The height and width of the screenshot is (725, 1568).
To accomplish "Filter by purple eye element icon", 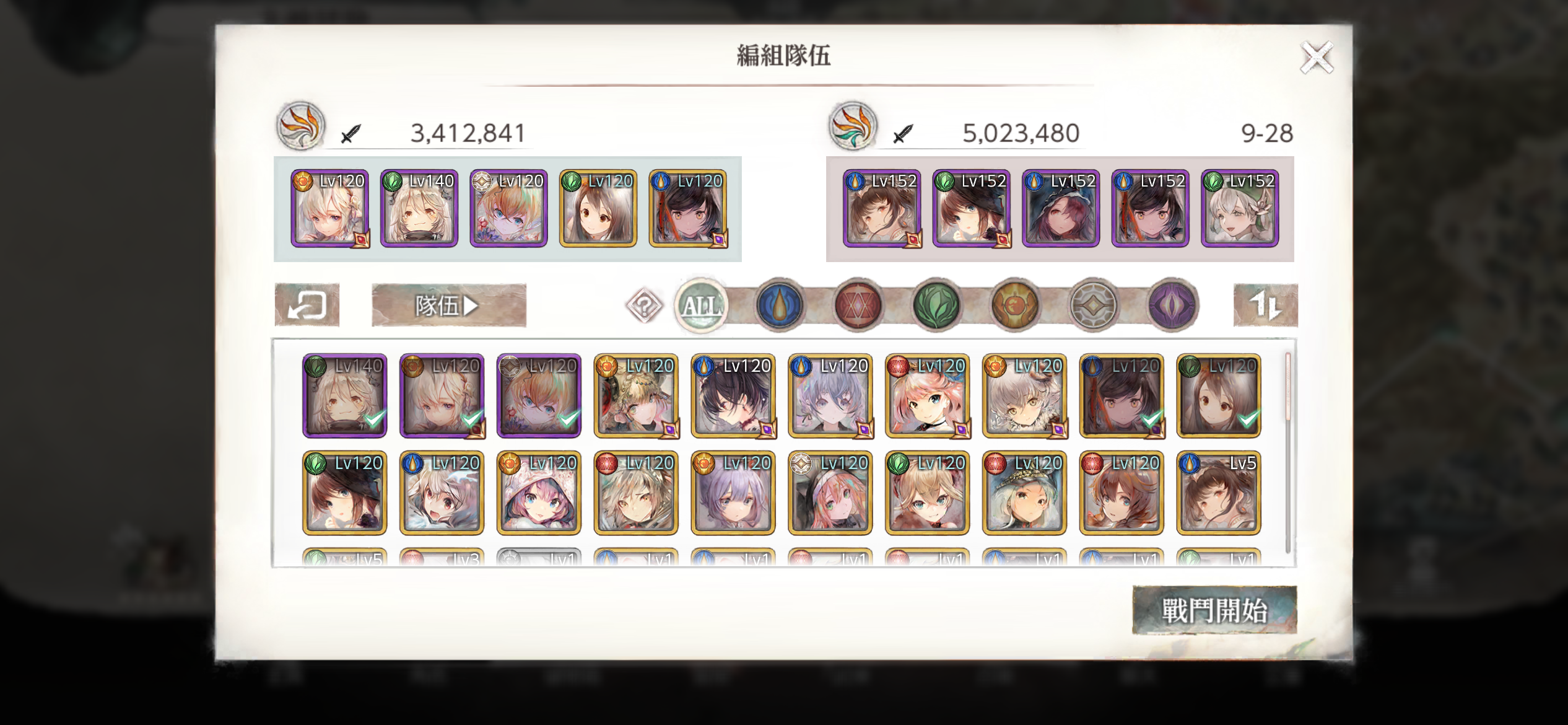I will click(1172, 305).
